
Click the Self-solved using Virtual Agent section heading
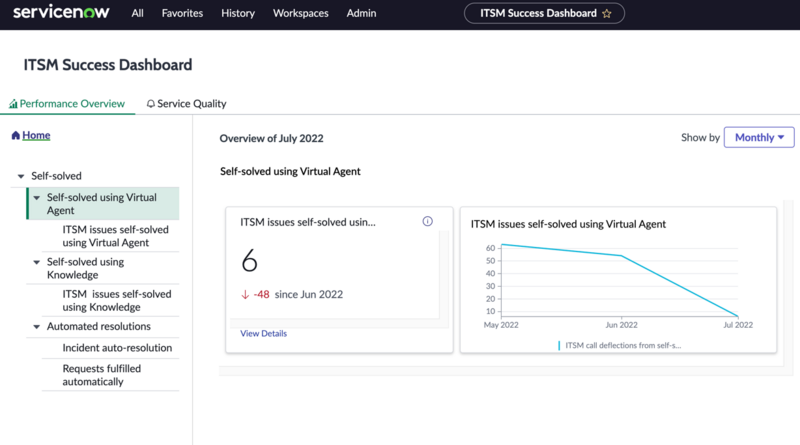pos(290,171)
